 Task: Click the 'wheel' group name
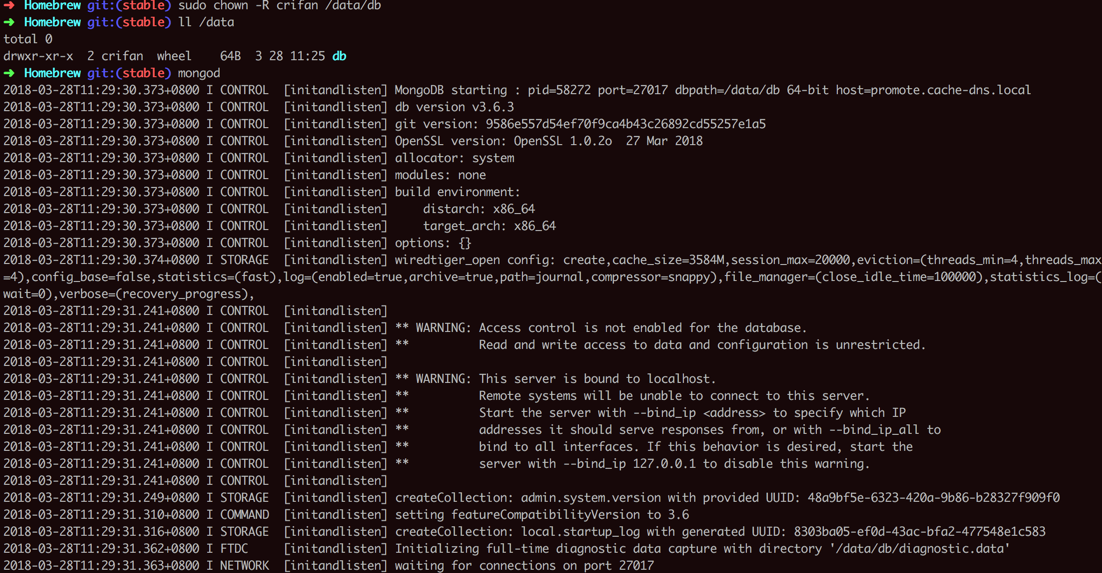[174, 56]
